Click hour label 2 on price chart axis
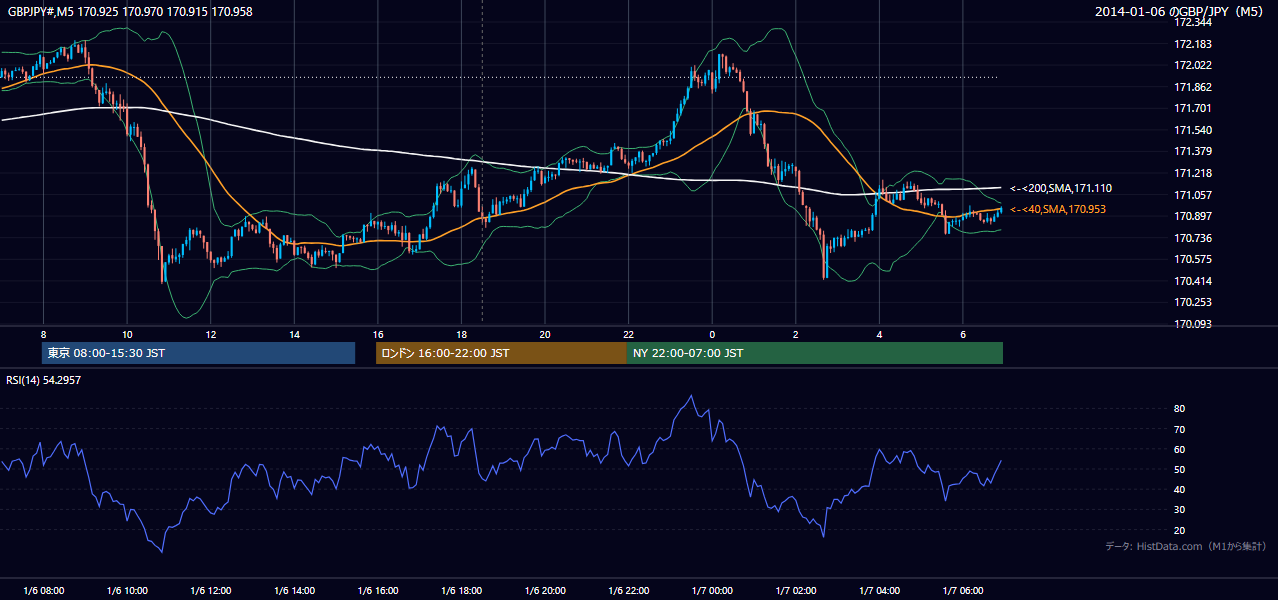Image resolution: width=1278 pixels, height=600 pixels. 795,334
